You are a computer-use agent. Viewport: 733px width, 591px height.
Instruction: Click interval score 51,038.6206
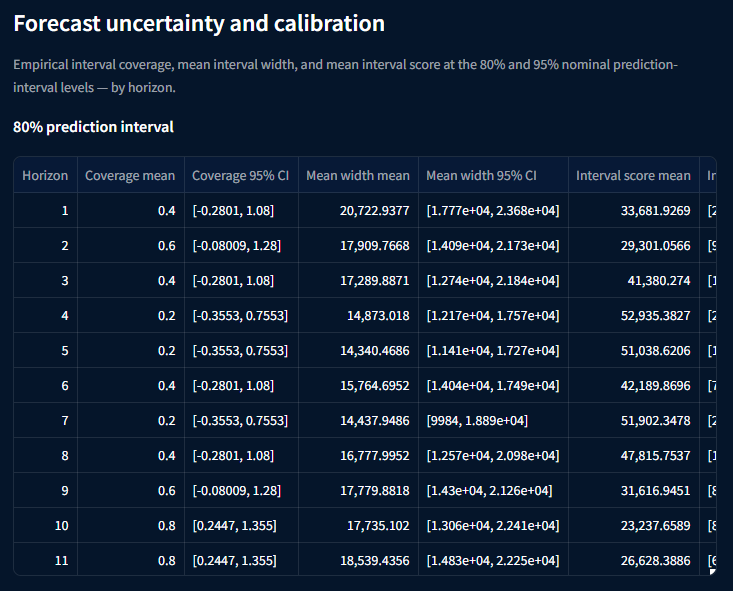633,351
